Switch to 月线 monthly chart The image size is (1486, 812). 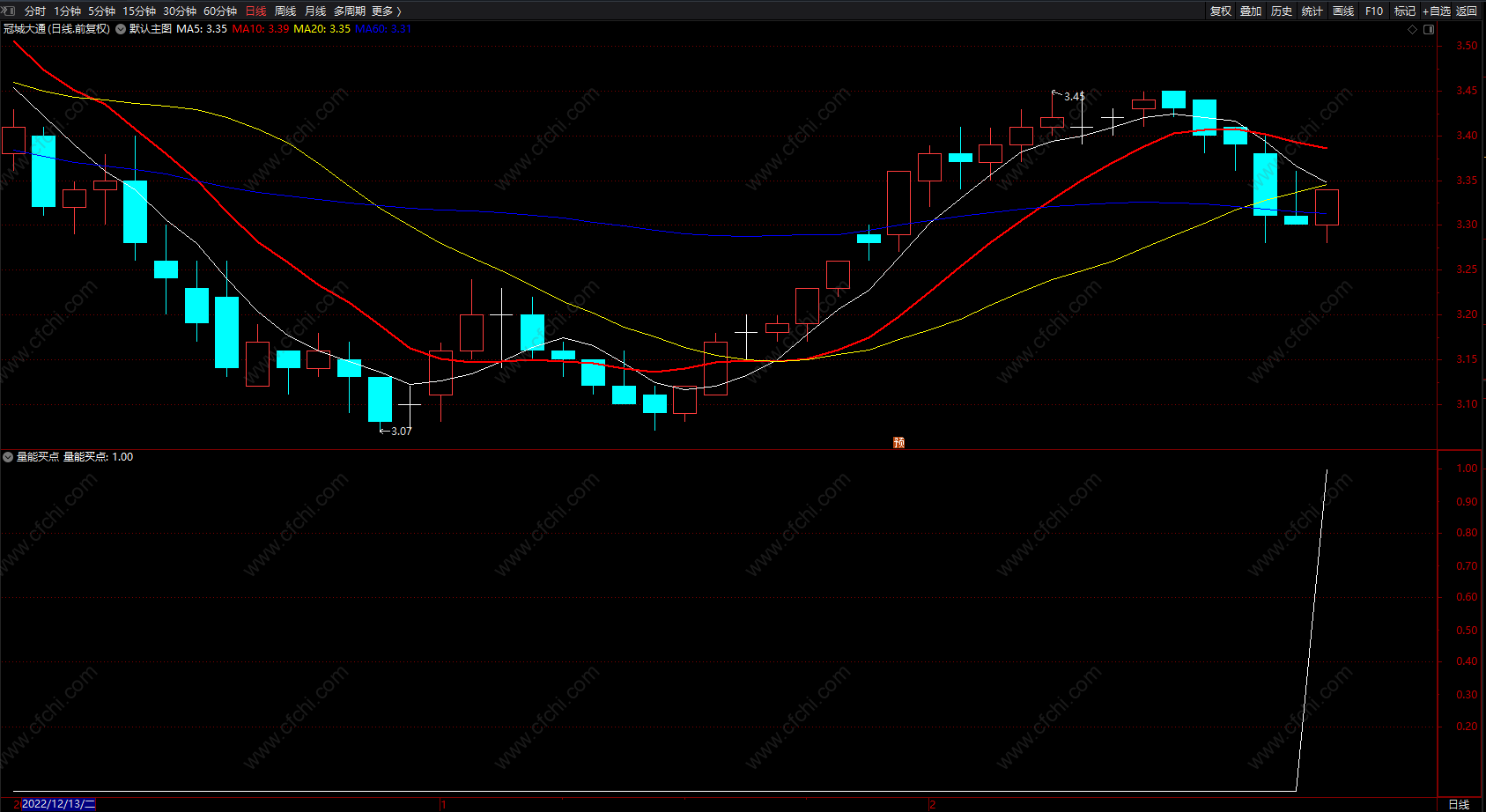pyautogui.click(x=315, y=11)
